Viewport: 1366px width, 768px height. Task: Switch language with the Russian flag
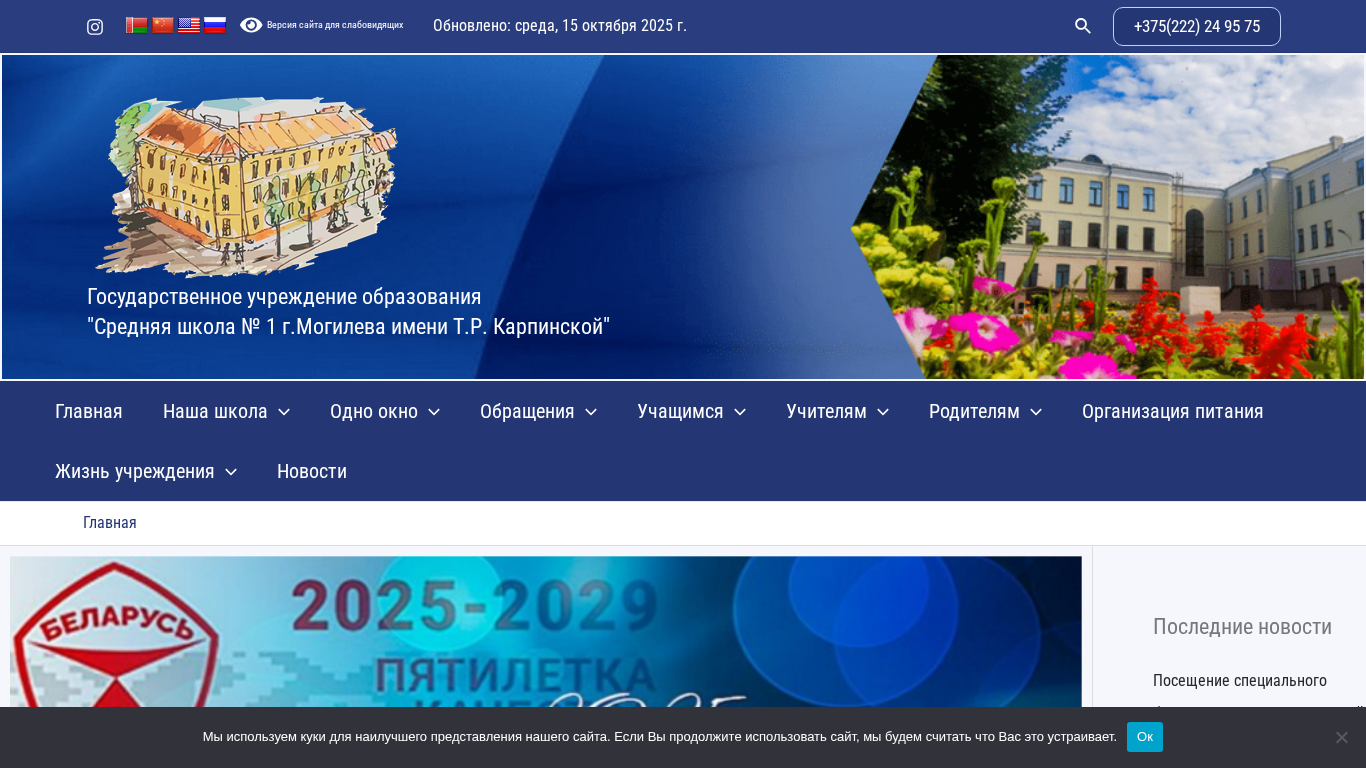tap(215, 25)
